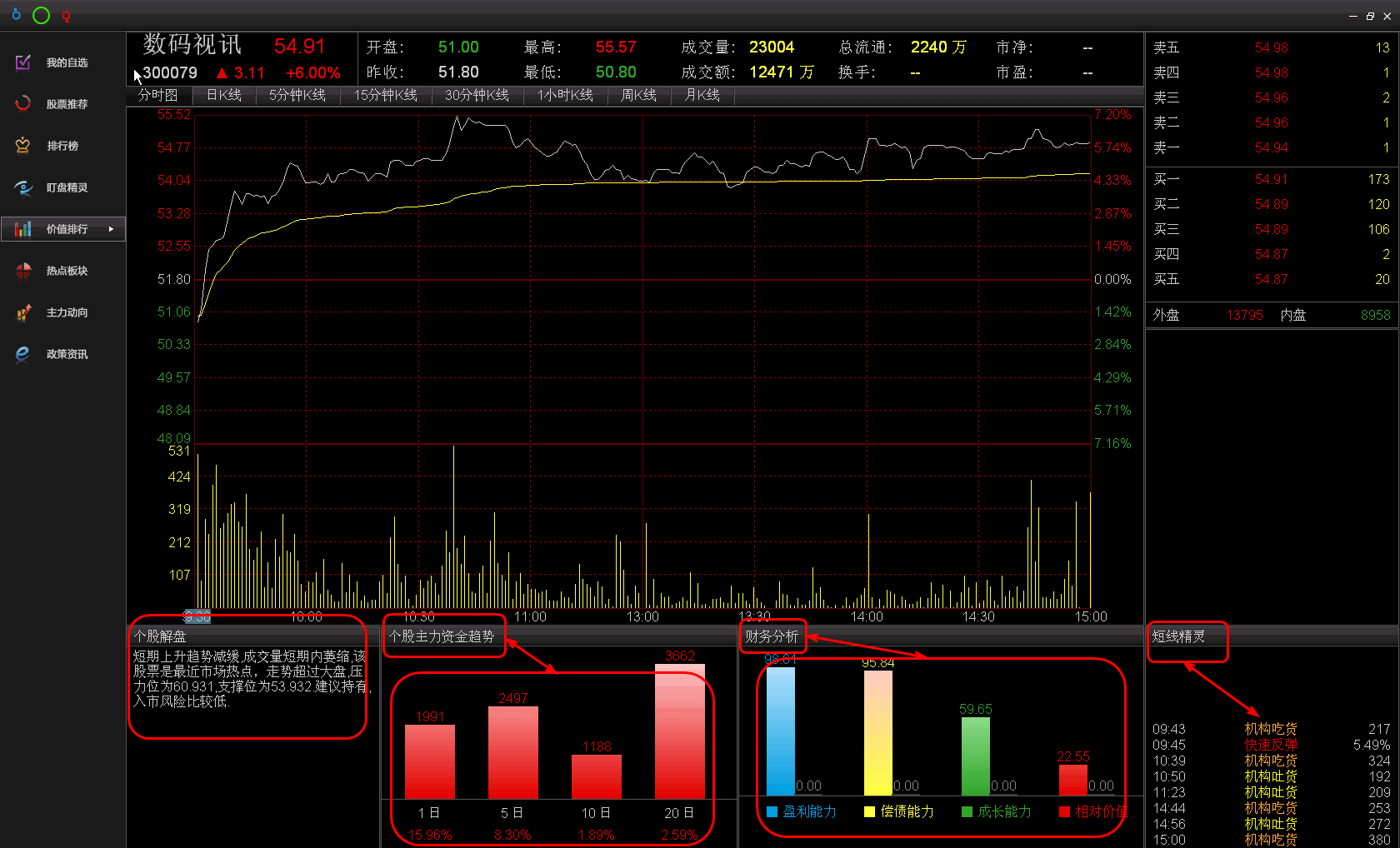1400x848 pixels.
Task: Click the stock name 数码视讯
Action: point(192,44)
